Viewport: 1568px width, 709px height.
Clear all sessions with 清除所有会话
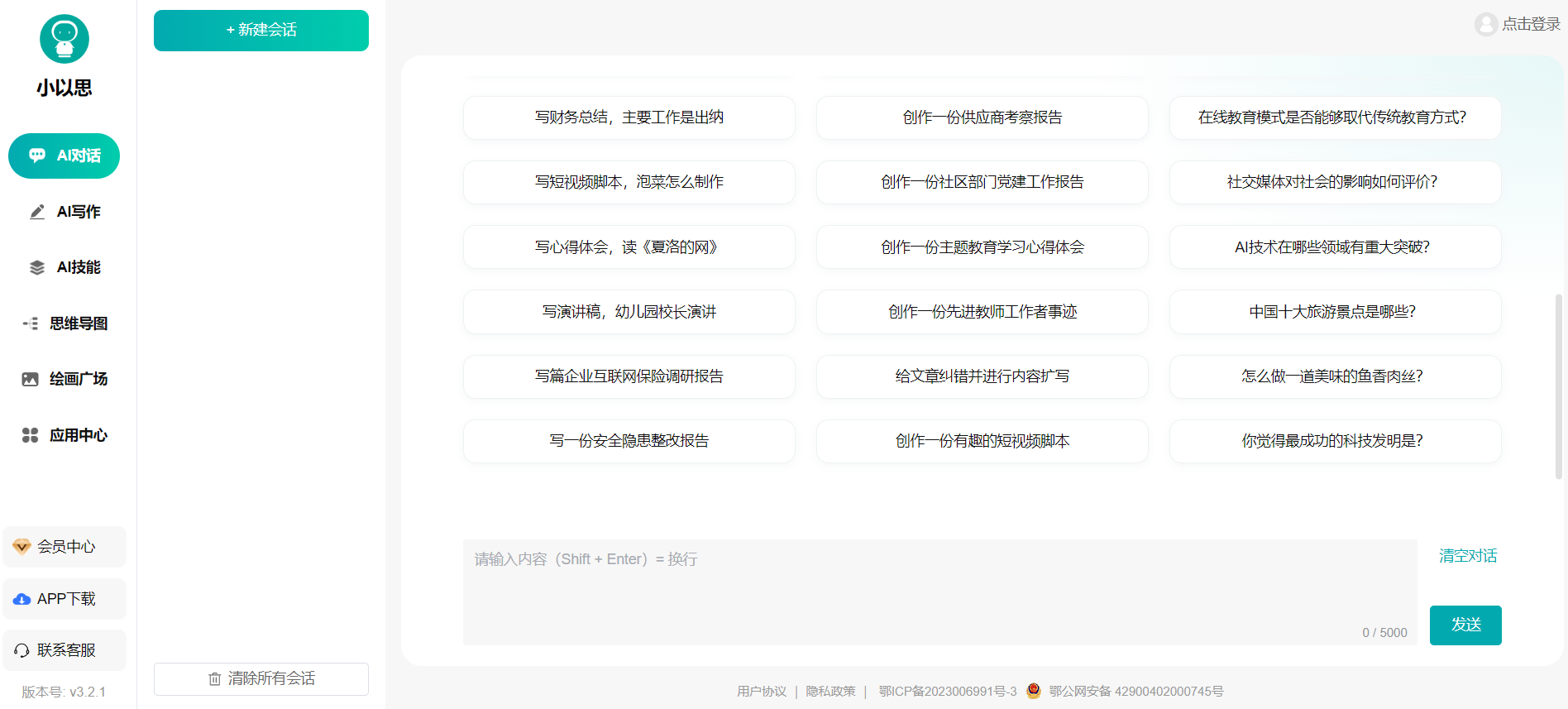tap(261, 678)
